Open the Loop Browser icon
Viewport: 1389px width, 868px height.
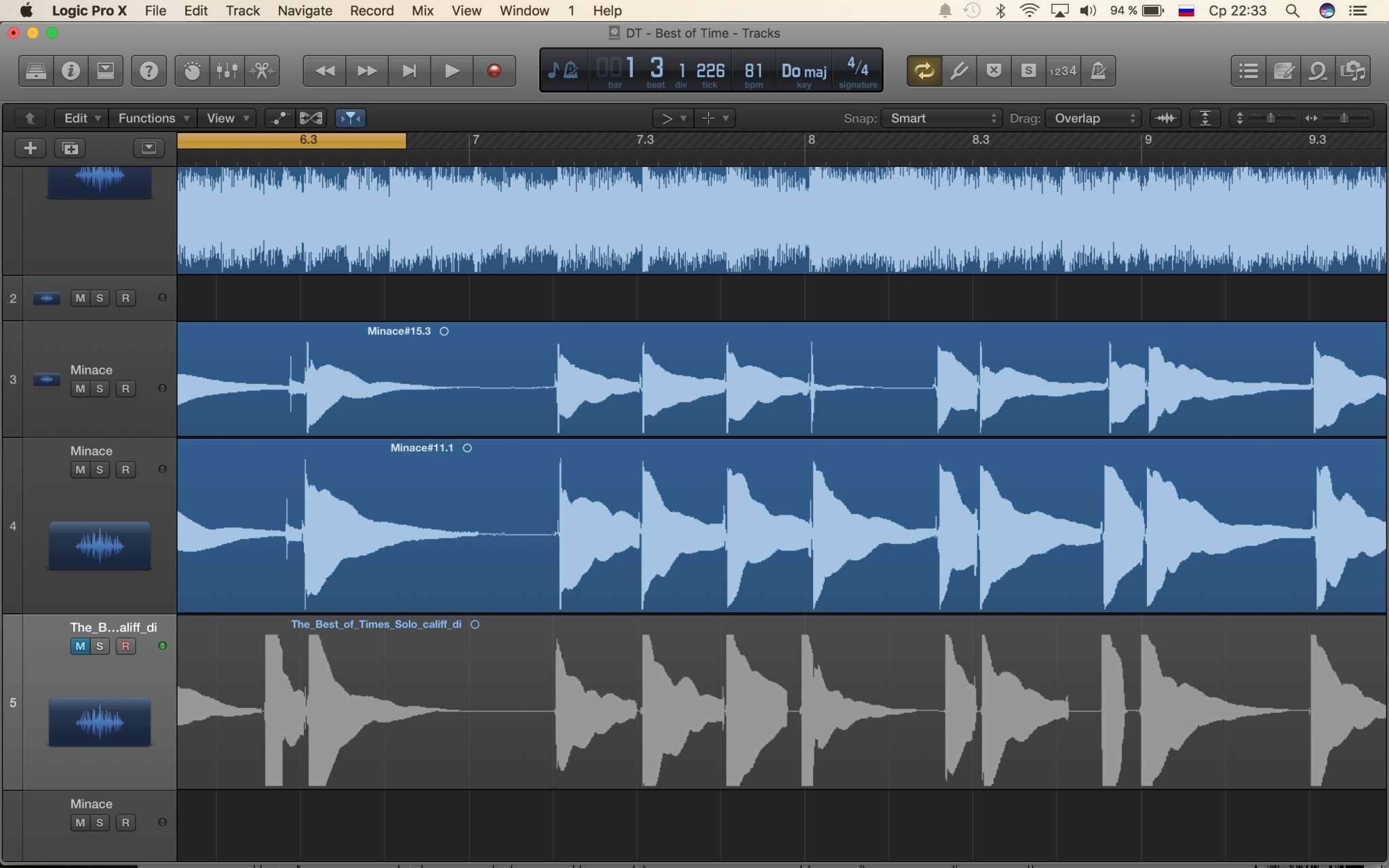pyautogui.click(x=1317, y=71)
